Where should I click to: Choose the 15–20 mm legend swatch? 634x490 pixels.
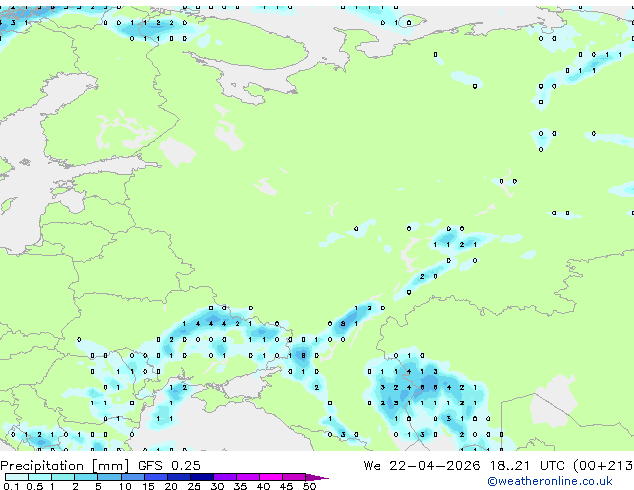[x=156, y=477]
